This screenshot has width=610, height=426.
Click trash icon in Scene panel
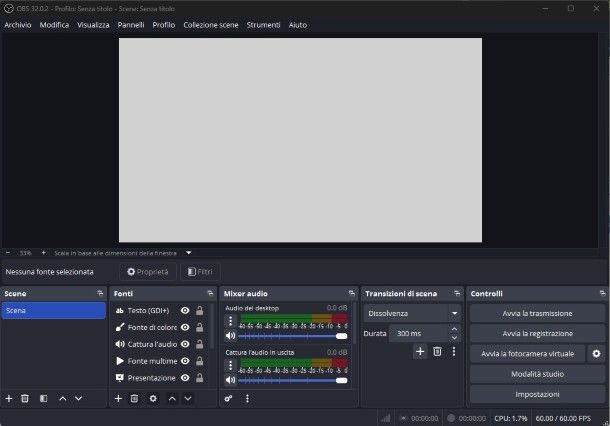coord(25,398)
